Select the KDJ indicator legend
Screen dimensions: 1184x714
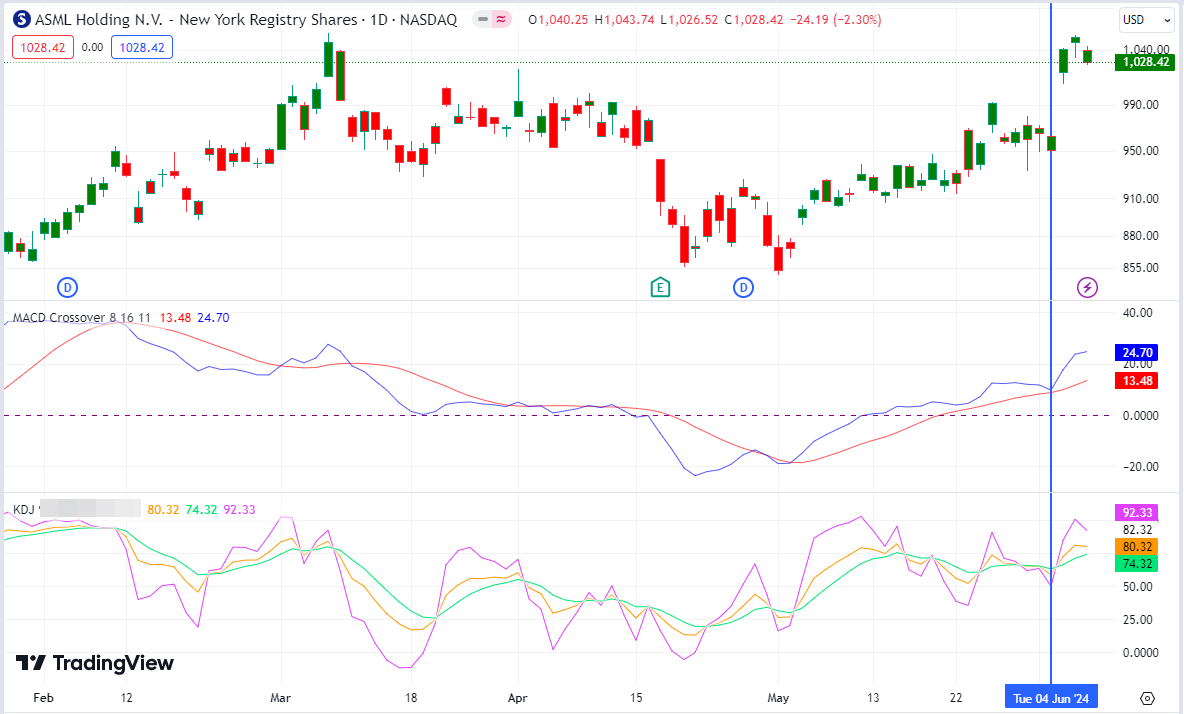coord(23,509)
